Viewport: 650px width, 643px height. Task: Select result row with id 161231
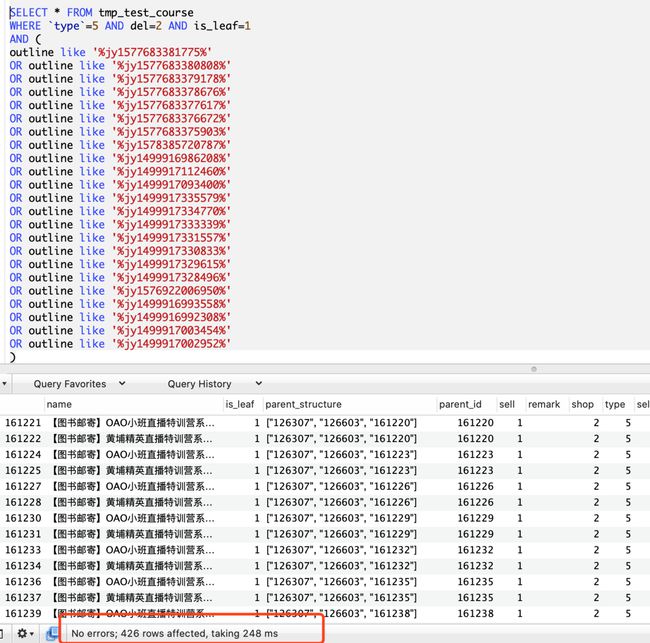(x=325, y=534)
